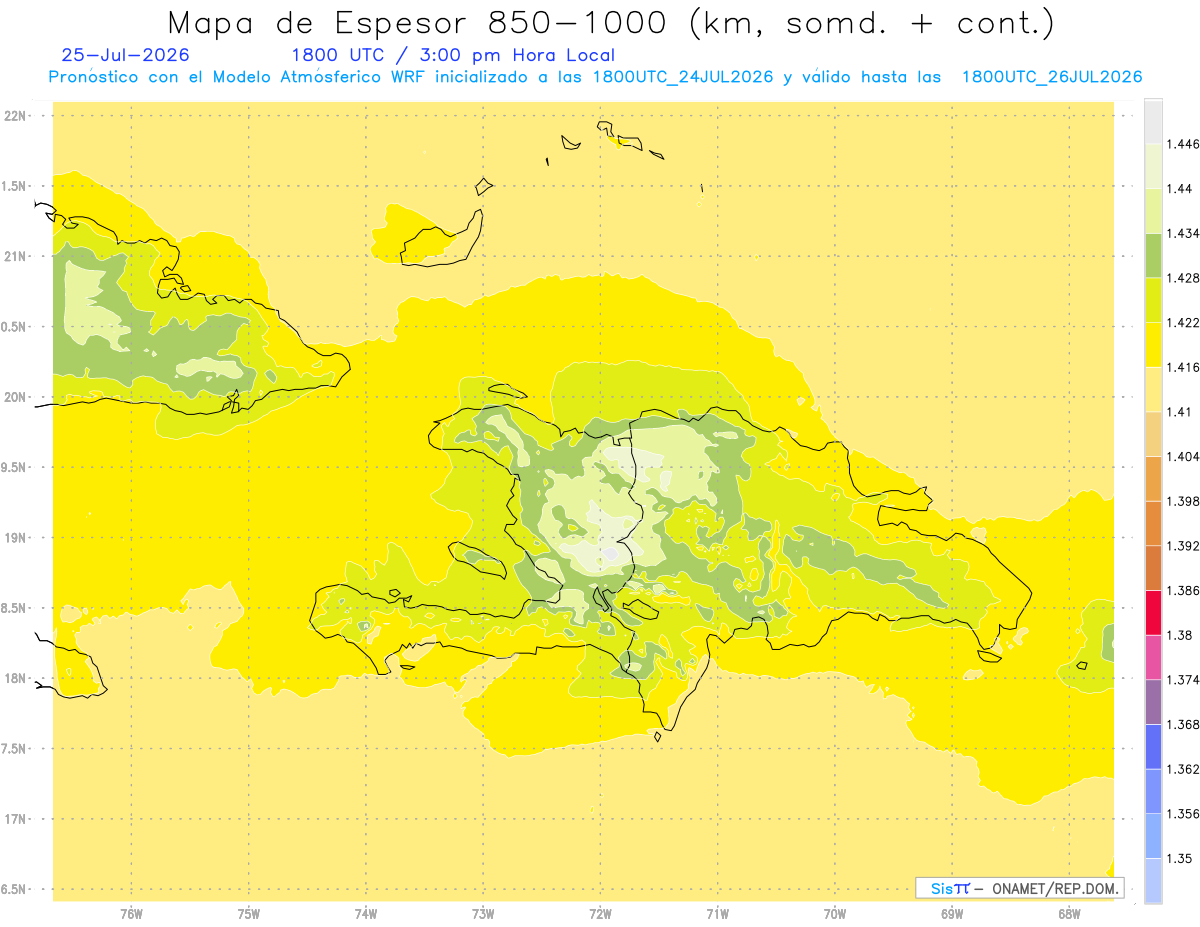Click the legend value '1.368'
1200x927 pixels.
(x=1183, y=725)
